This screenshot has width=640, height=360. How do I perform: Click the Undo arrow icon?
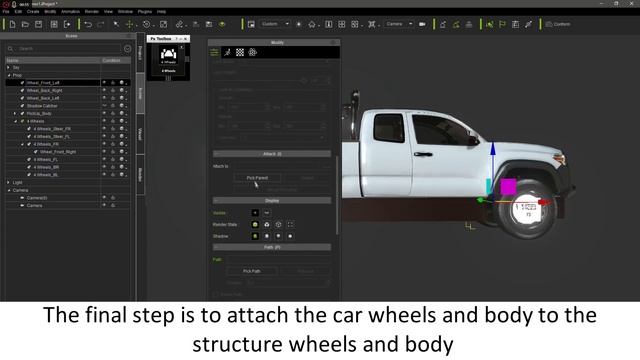pos(88,24)
